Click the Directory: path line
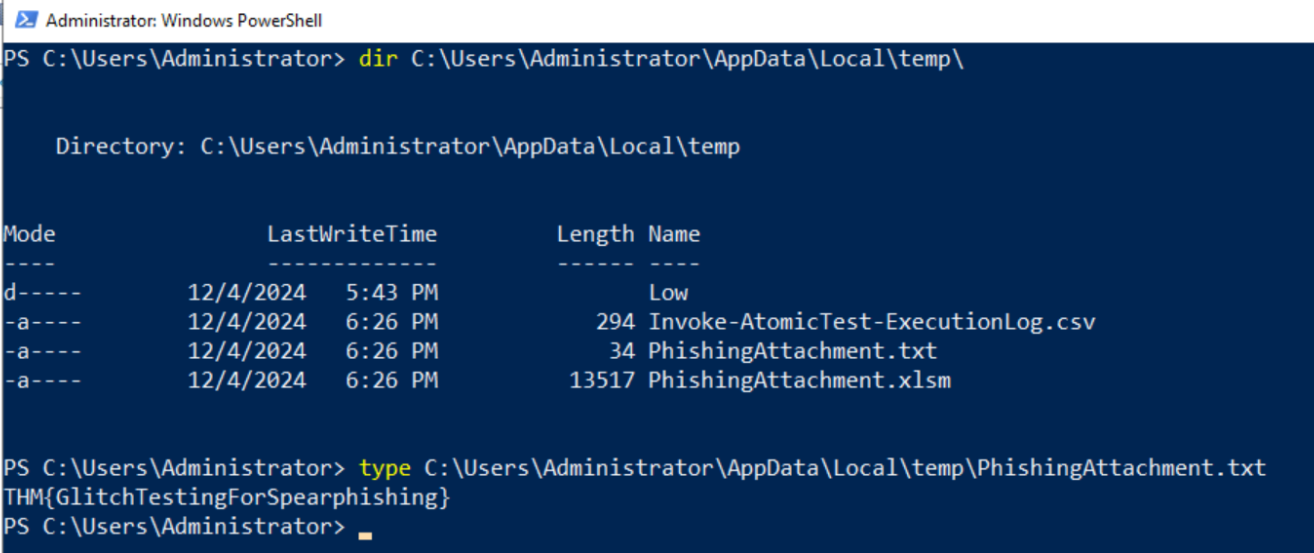 click(398, 147)
